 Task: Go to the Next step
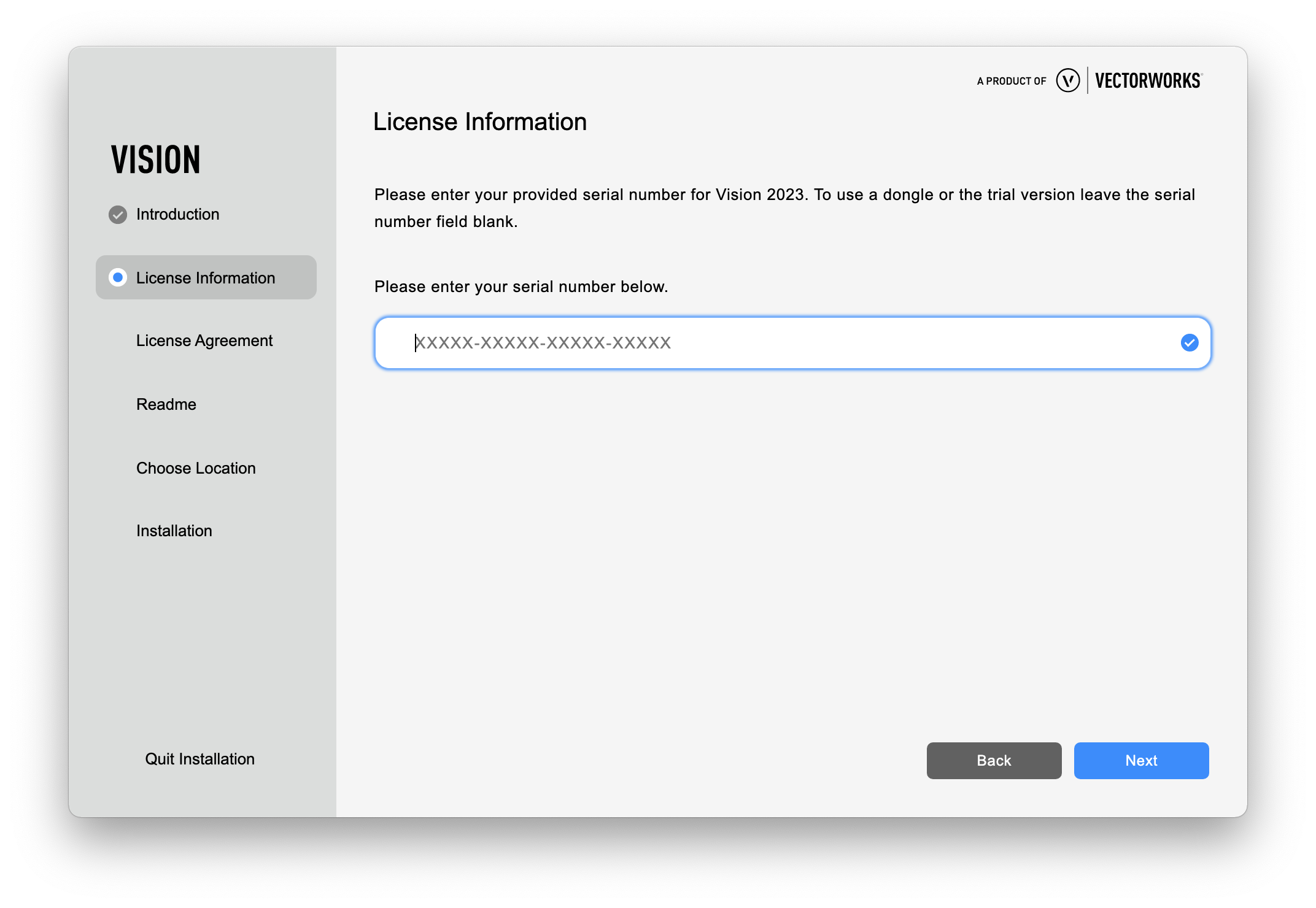click(x=1141, y=761)
